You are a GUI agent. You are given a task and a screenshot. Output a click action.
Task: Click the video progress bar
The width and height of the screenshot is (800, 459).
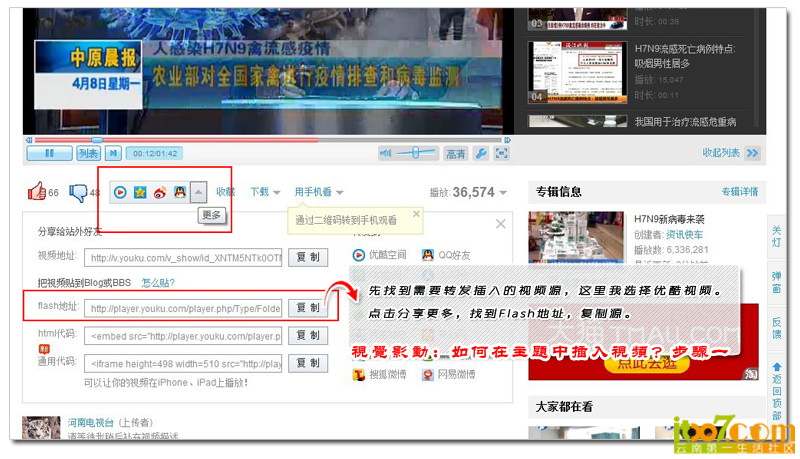click(268, 140)
